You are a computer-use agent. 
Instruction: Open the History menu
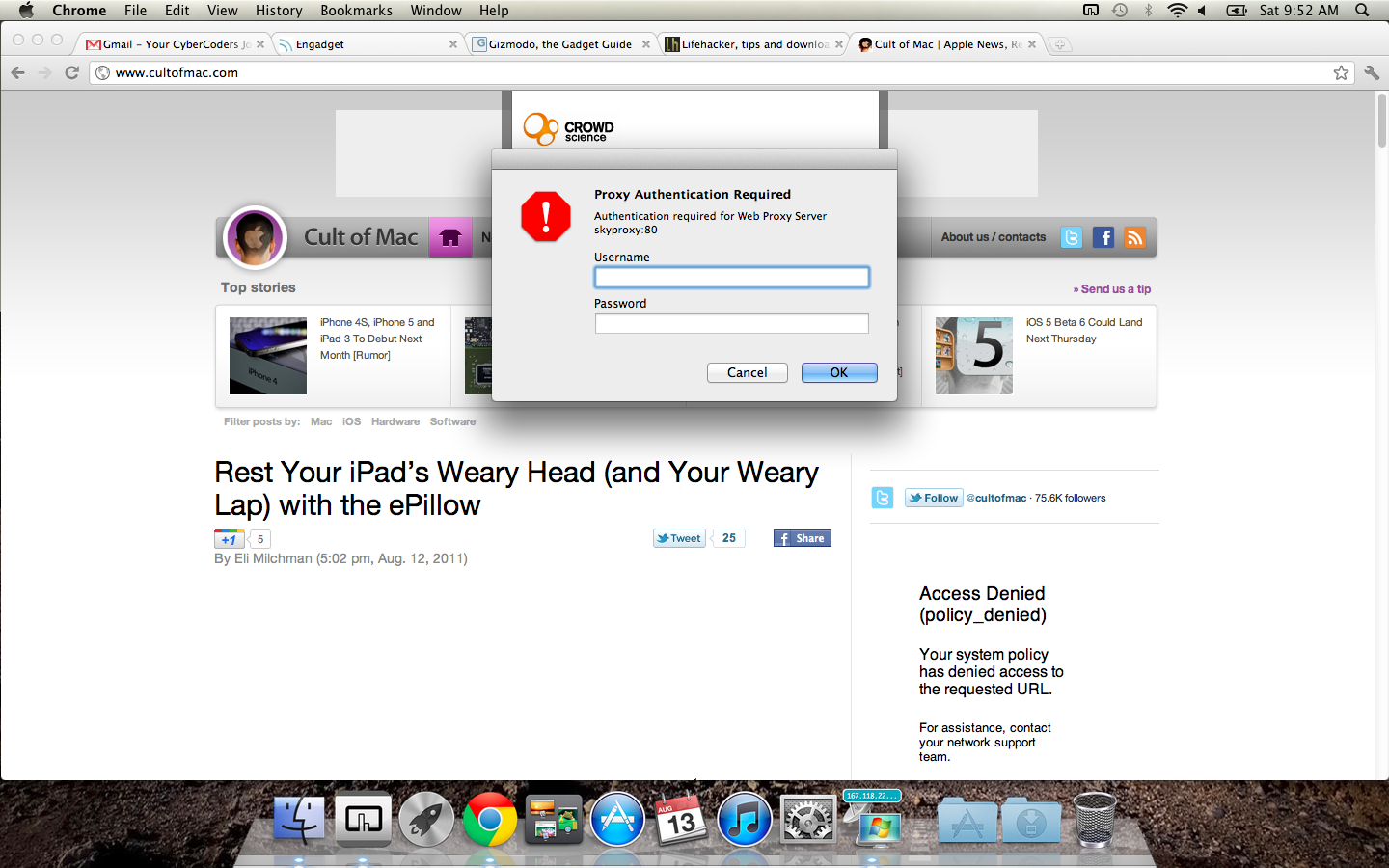tap(279, 11)
